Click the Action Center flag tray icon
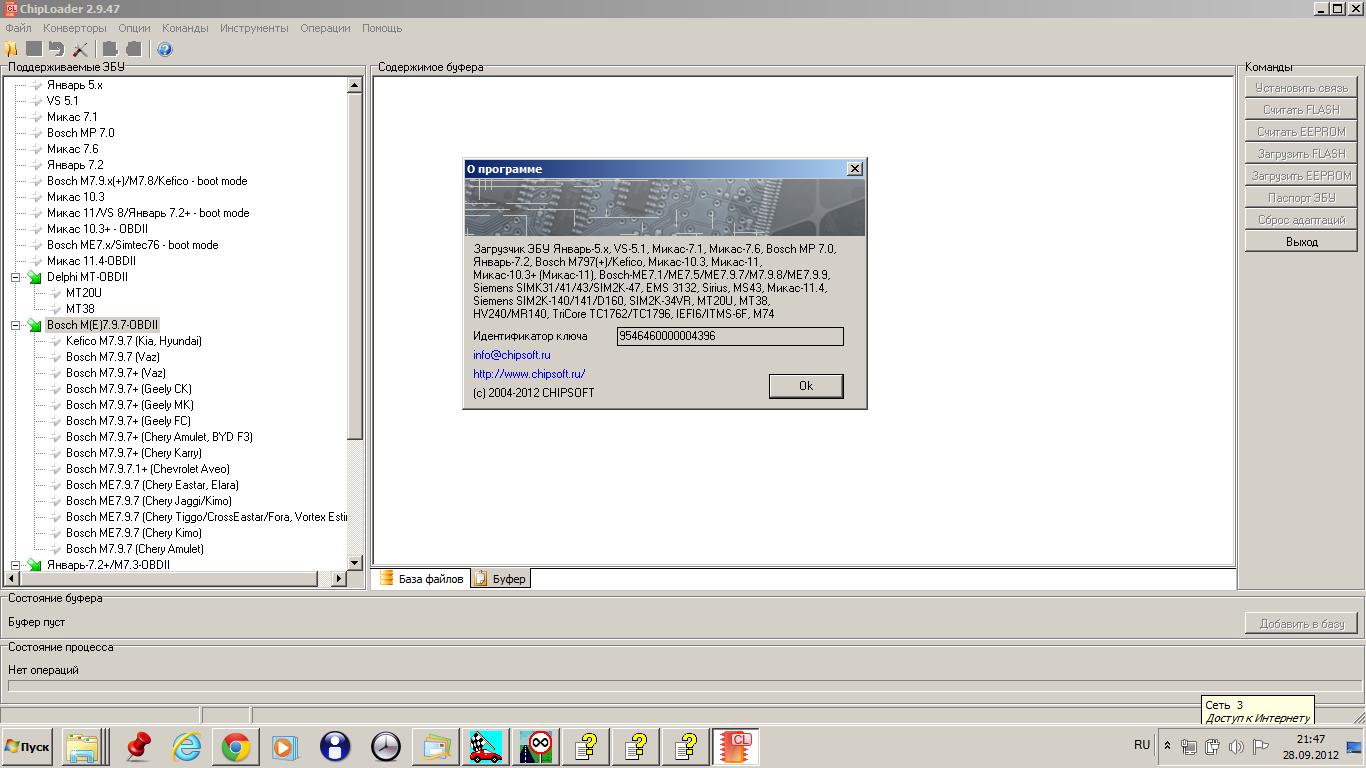This screenshot has width=1366, height=768. tap(1260, 746)
